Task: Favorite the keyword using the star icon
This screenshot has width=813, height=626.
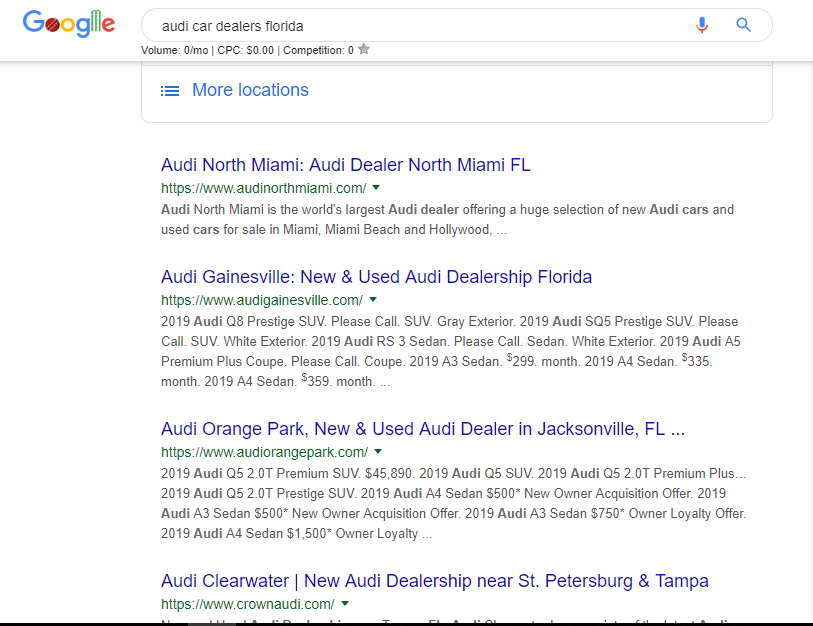Action: 364,50
